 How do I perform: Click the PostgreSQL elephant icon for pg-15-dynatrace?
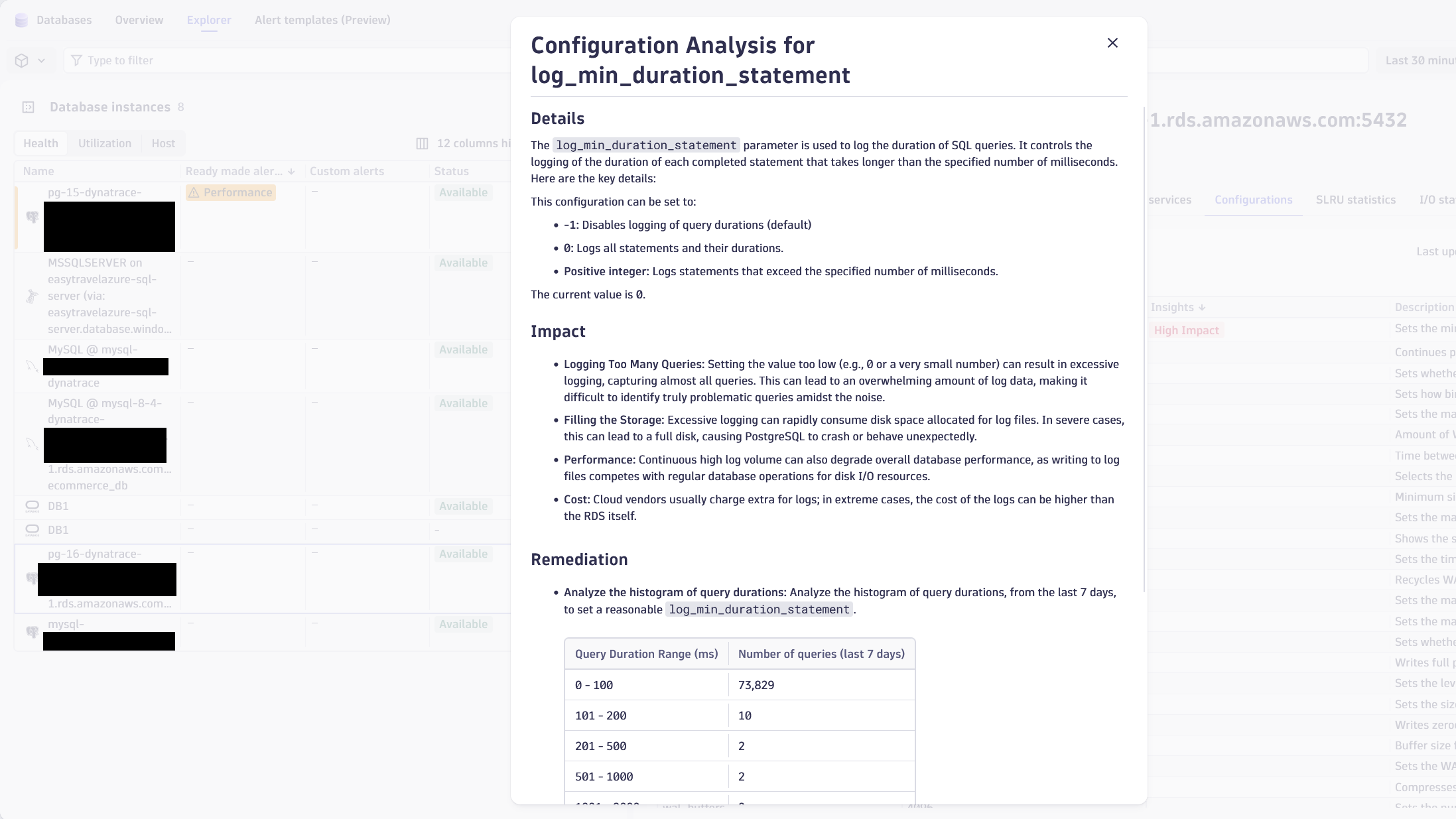pos(31,217)
